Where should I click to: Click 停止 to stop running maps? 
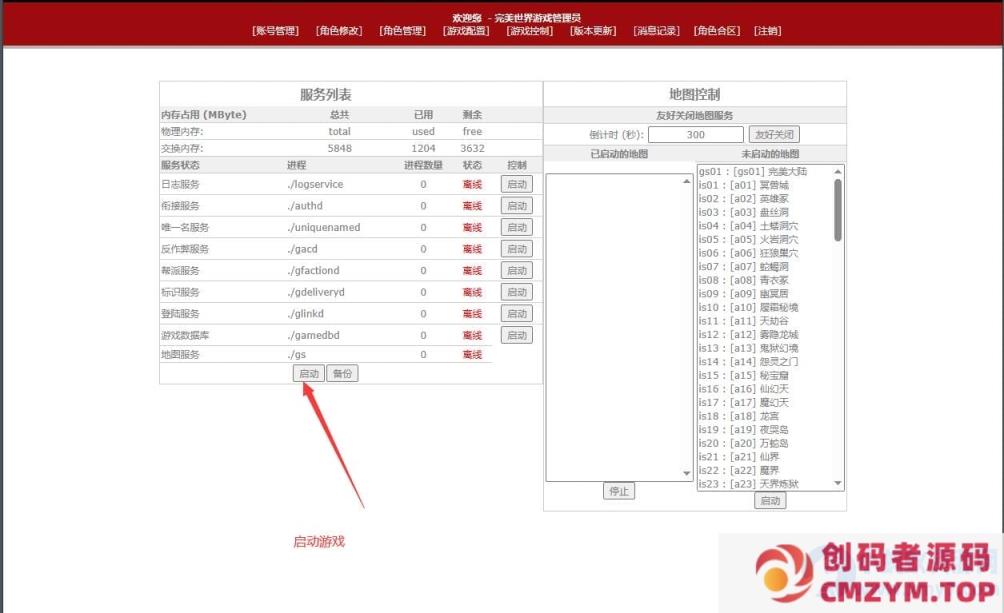(619, 491)
